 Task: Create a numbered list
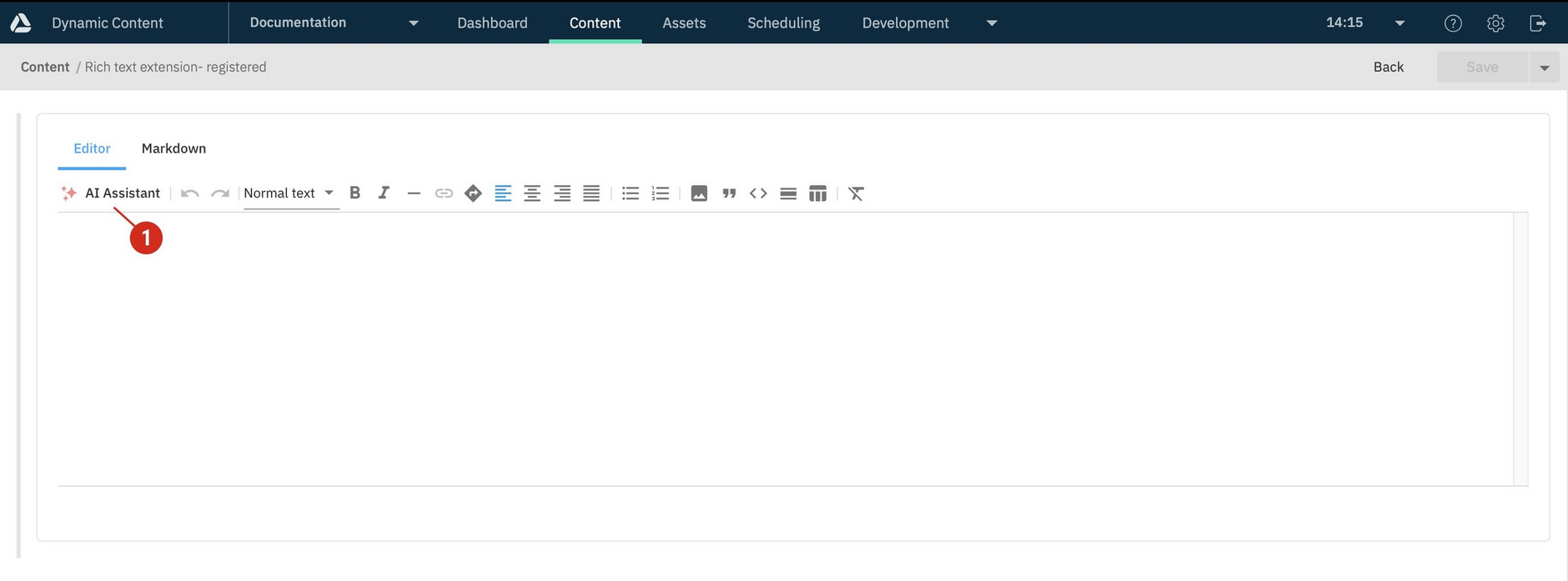(x=661, y=193)
